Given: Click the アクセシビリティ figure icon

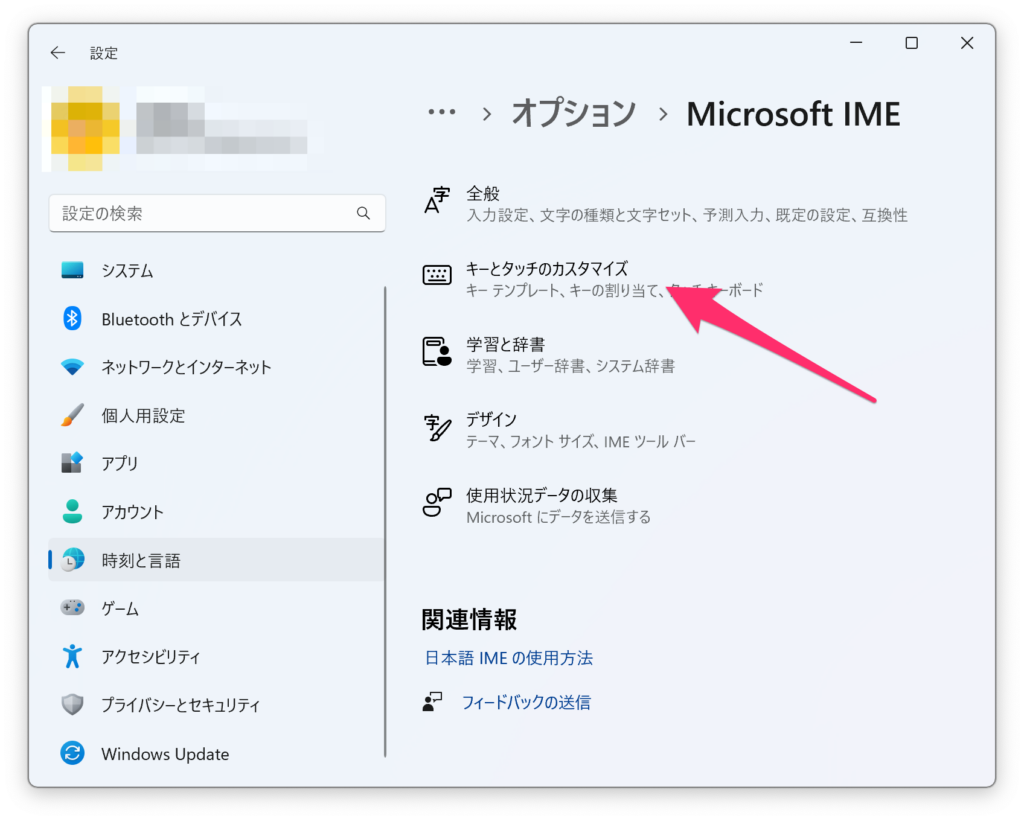Looking at the screenshot, I should coord(72,656).
